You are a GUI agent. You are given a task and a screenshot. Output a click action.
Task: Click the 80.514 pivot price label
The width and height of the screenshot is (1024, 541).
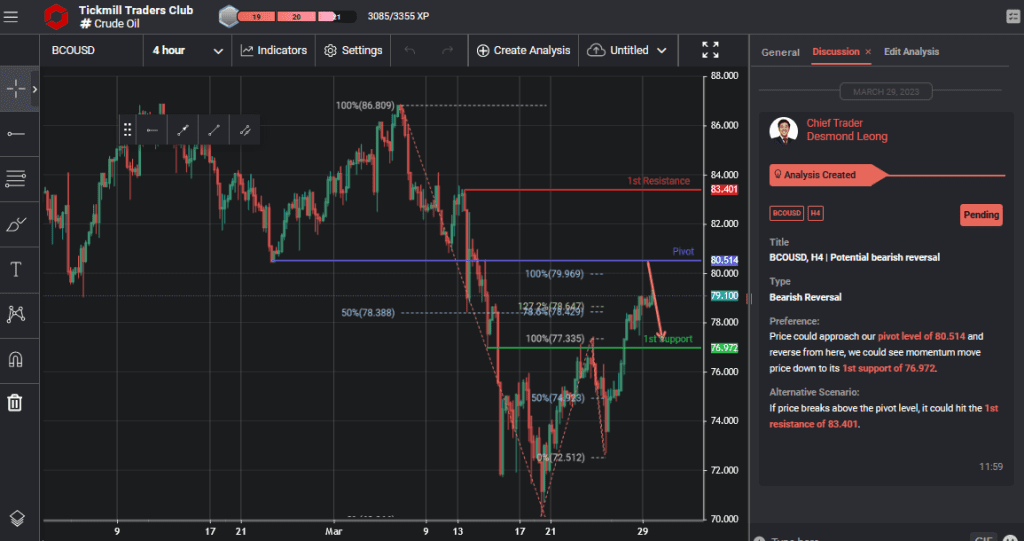click(724, 260)
